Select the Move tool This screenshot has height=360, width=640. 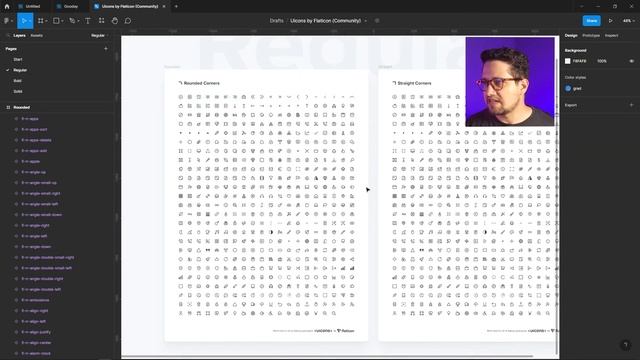(x=24, y=21)
